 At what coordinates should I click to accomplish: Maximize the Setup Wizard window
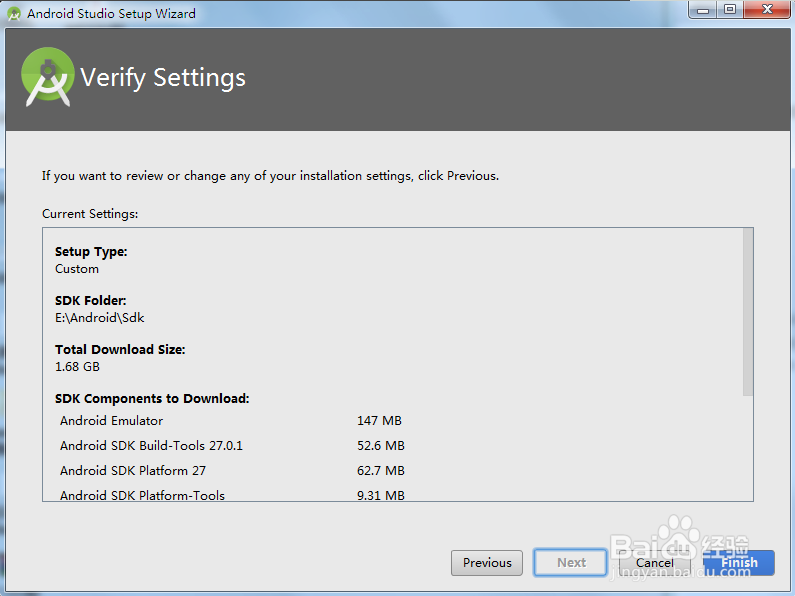[x=730, y=10]
